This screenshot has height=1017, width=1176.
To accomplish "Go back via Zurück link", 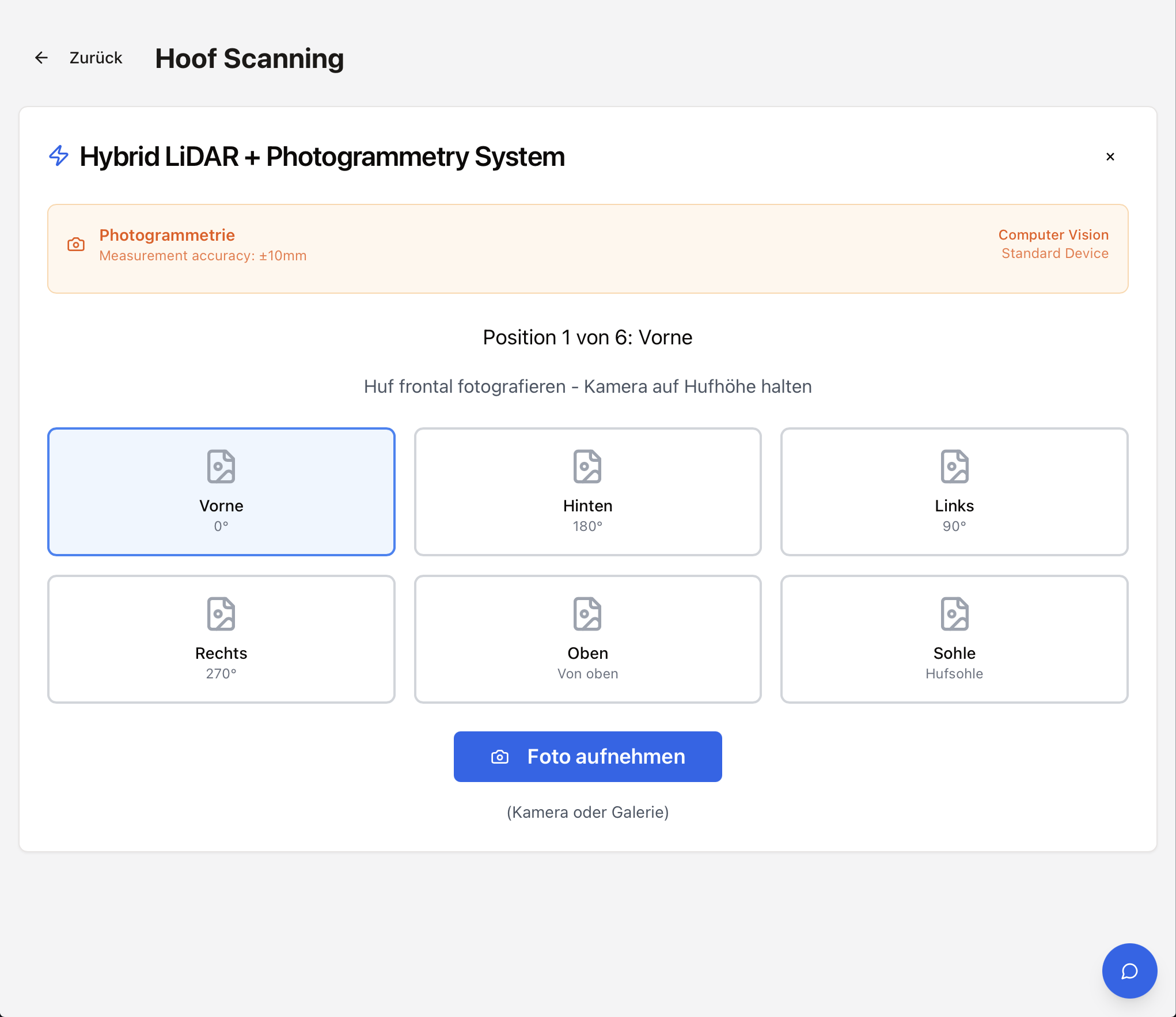I will coord(96,58).
